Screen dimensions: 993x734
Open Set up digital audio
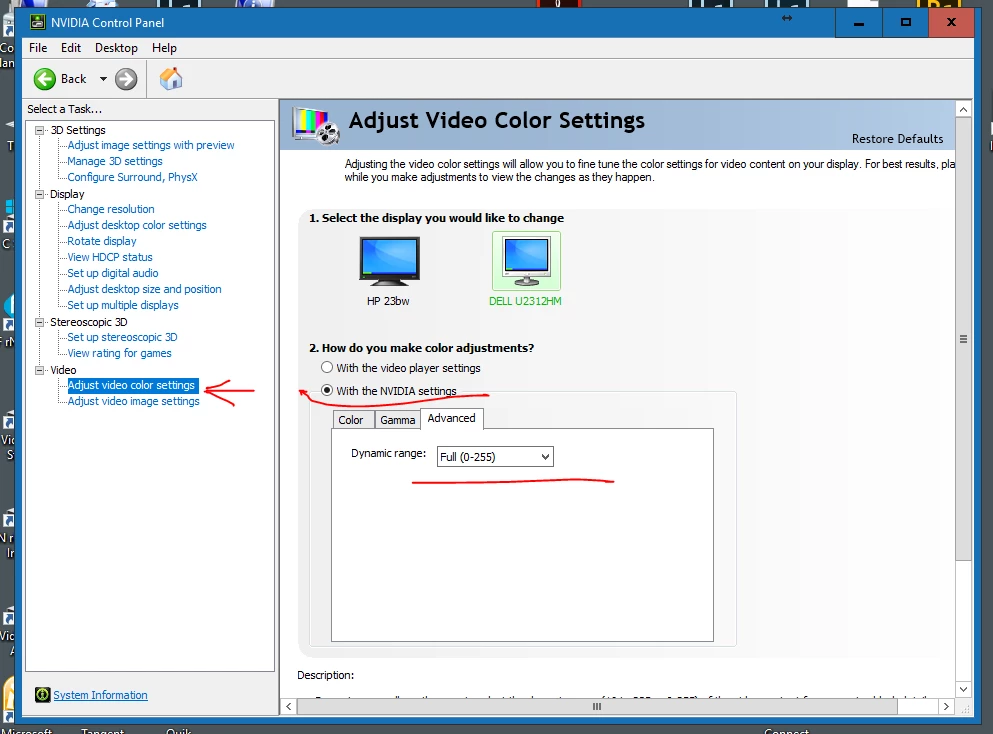(113, 273)
